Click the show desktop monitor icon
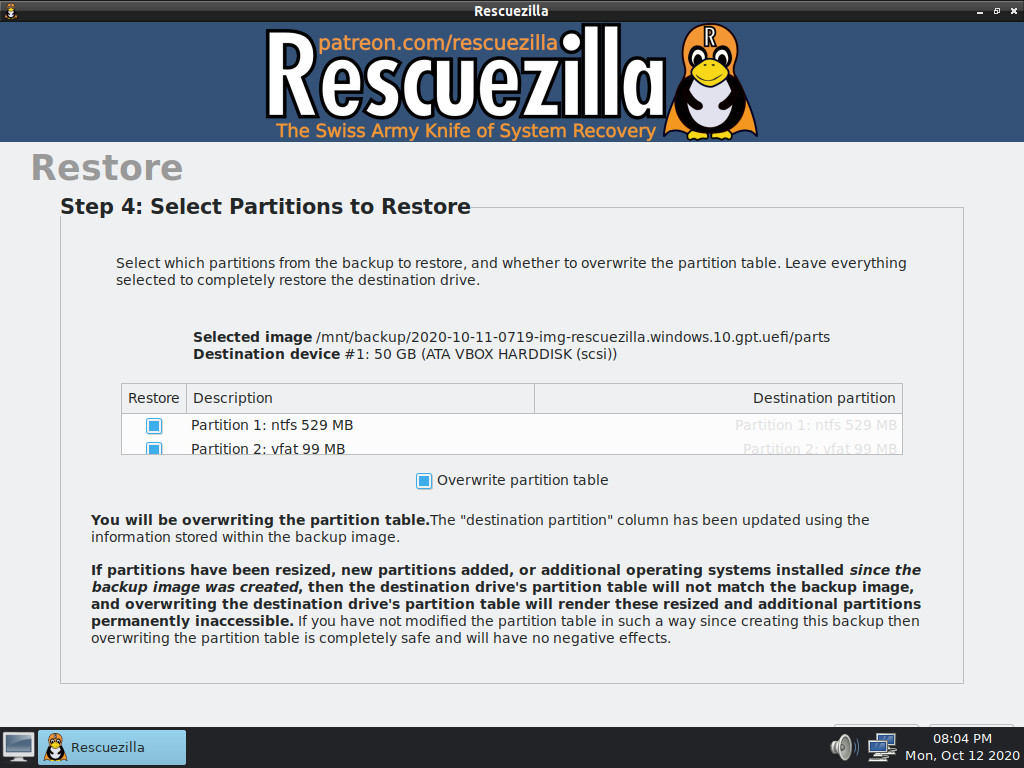Viewport: 1024px width, 768px height. pyautogui.click(x=19, y=747)
